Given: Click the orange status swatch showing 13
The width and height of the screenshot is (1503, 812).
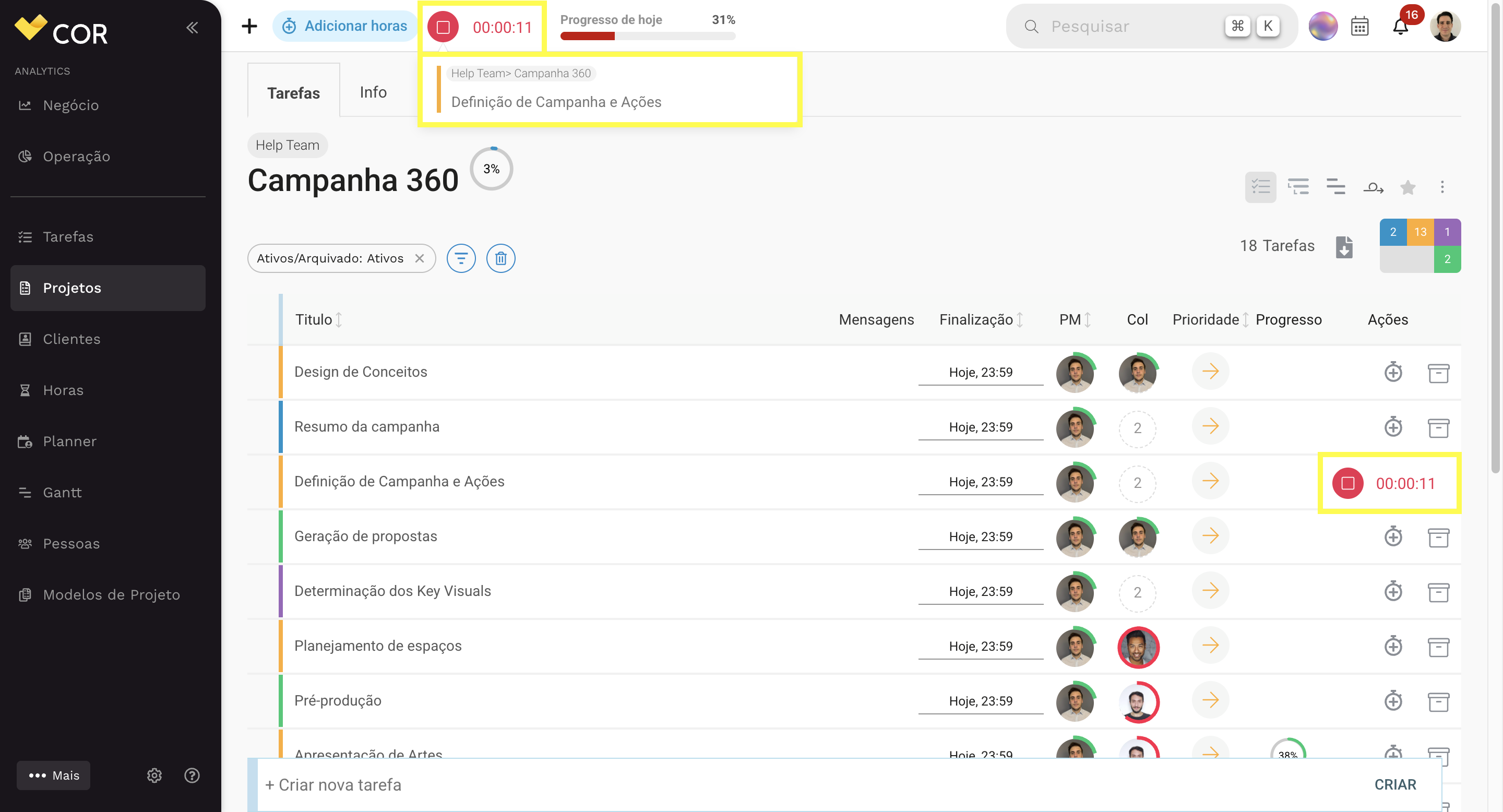Looking at the screenshot, I should point(1420,232).
